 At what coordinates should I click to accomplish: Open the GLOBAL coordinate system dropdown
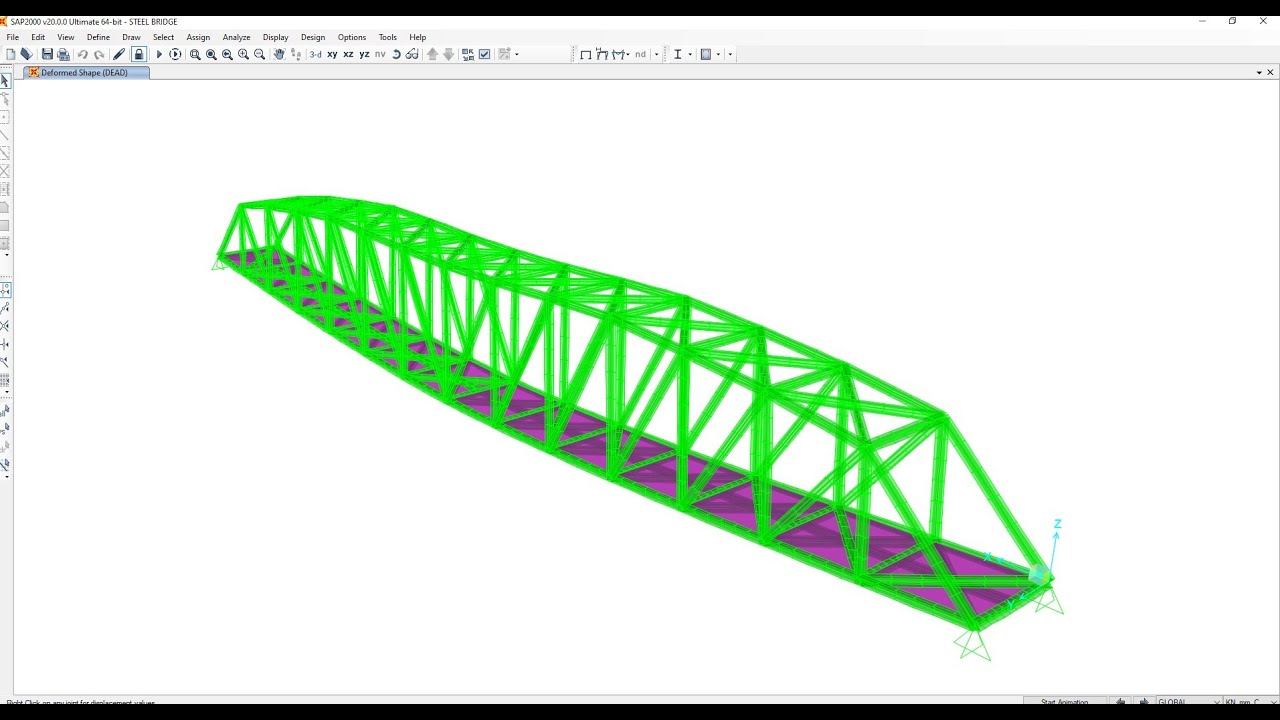pos(1189,702)
